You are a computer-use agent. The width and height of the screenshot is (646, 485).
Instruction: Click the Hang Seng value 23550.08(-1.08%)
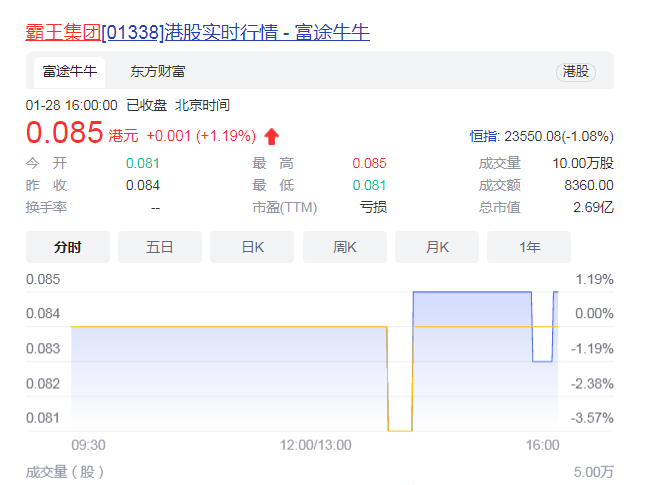click(559, 136)
